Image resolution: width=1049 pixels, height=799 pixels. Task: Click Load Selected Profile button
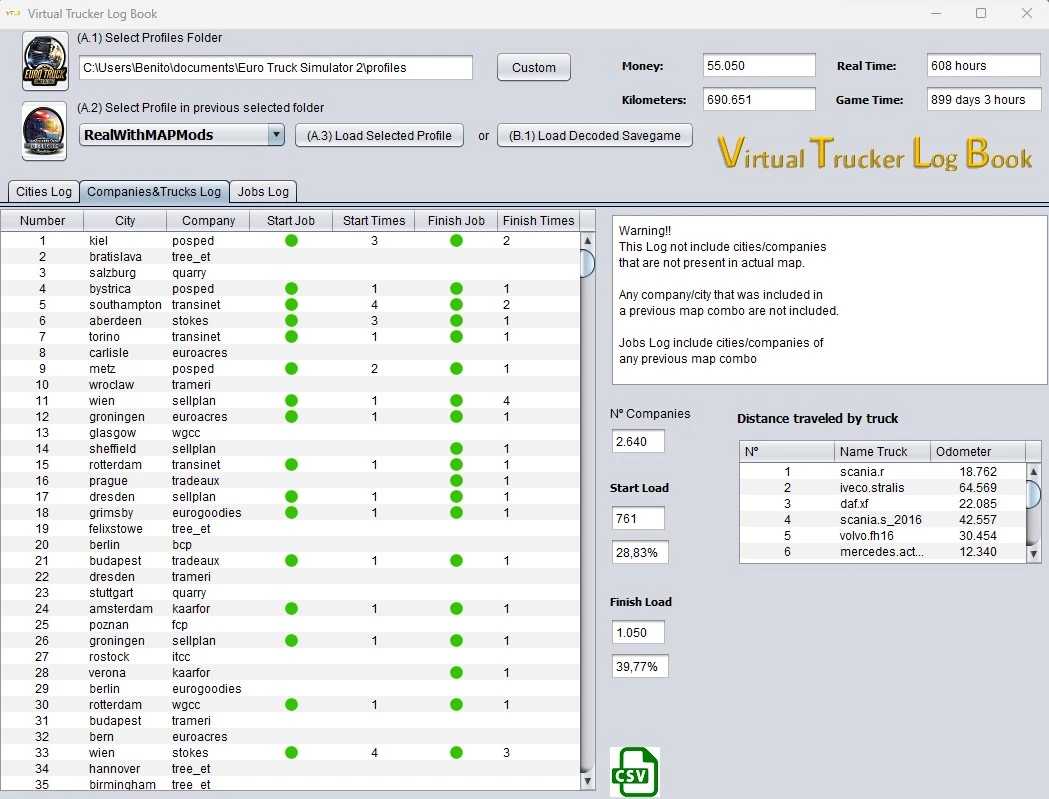point(379,136)
